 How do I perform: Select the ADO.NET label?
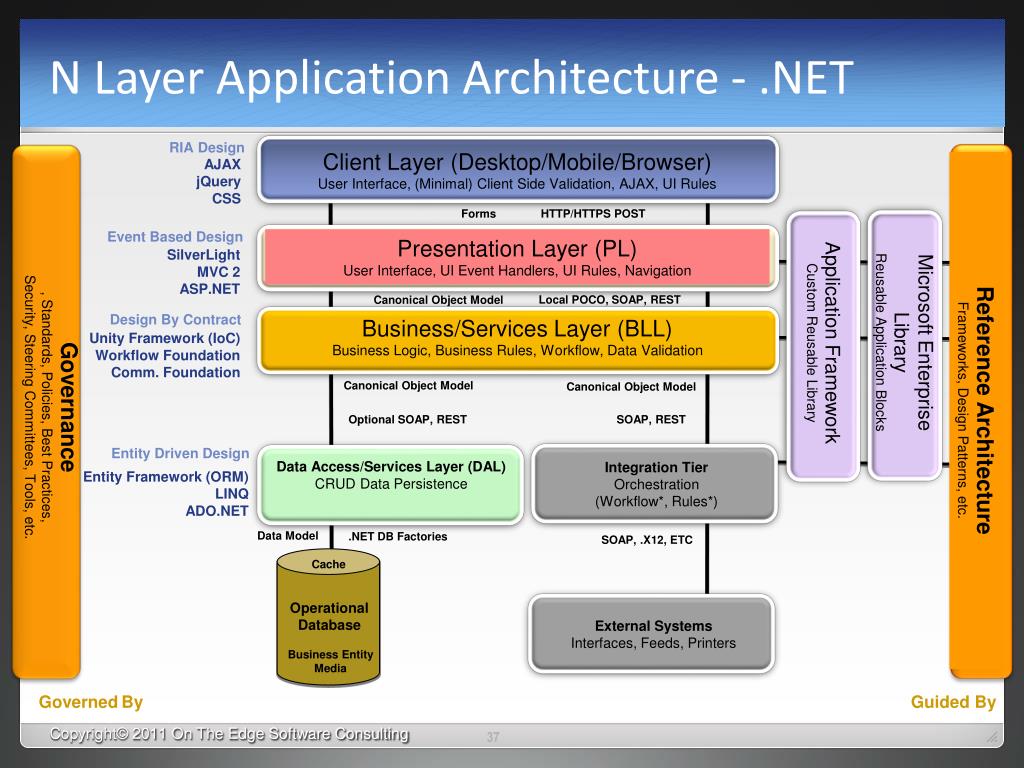click(217, 511)
